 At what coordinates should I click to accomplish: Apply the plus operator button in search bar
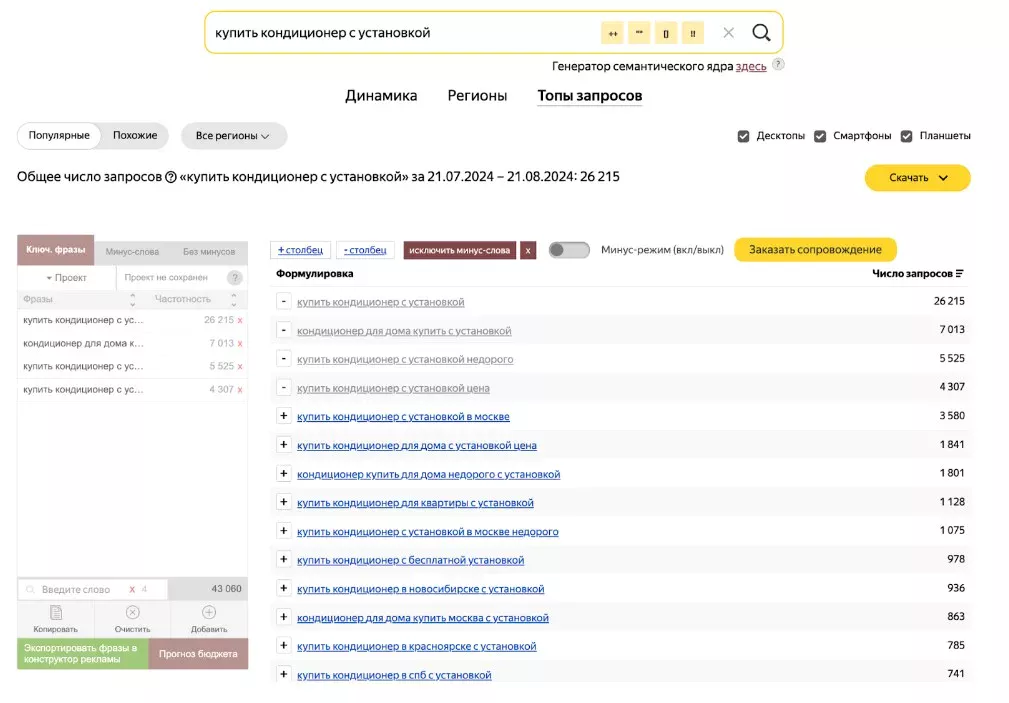[613, 33]
